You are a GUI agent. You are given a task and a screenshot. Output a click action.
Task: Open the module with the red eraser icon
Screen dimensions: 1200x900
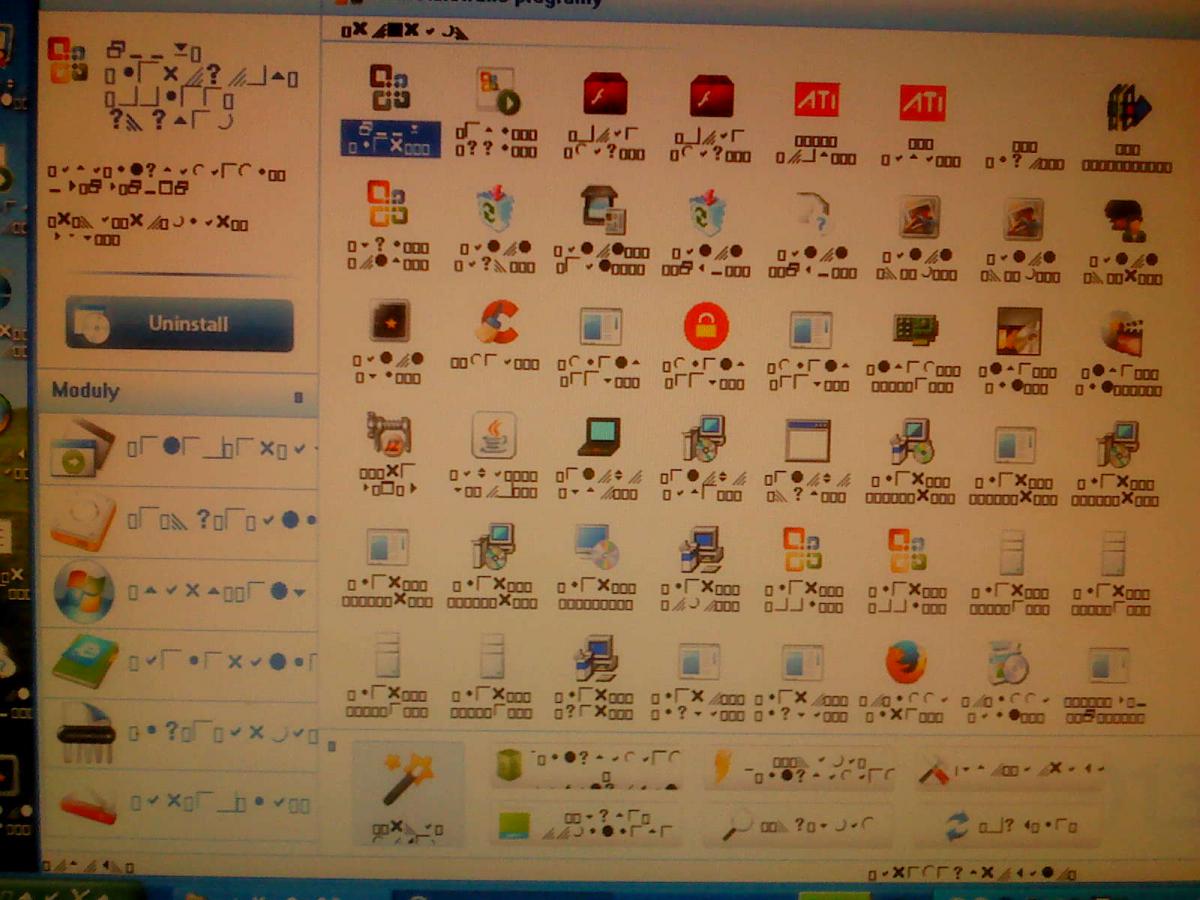[179, 803]
